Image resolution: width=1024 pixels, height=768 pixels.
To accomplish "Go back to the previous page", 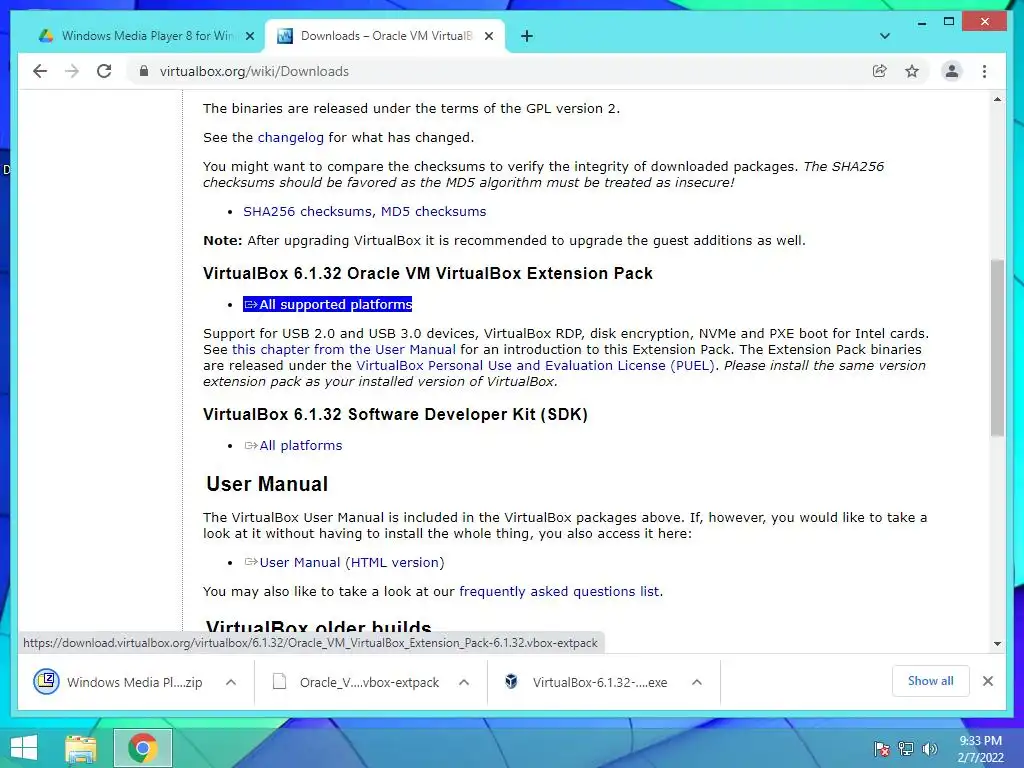I will pyautogui.click(x=40, y=71).
